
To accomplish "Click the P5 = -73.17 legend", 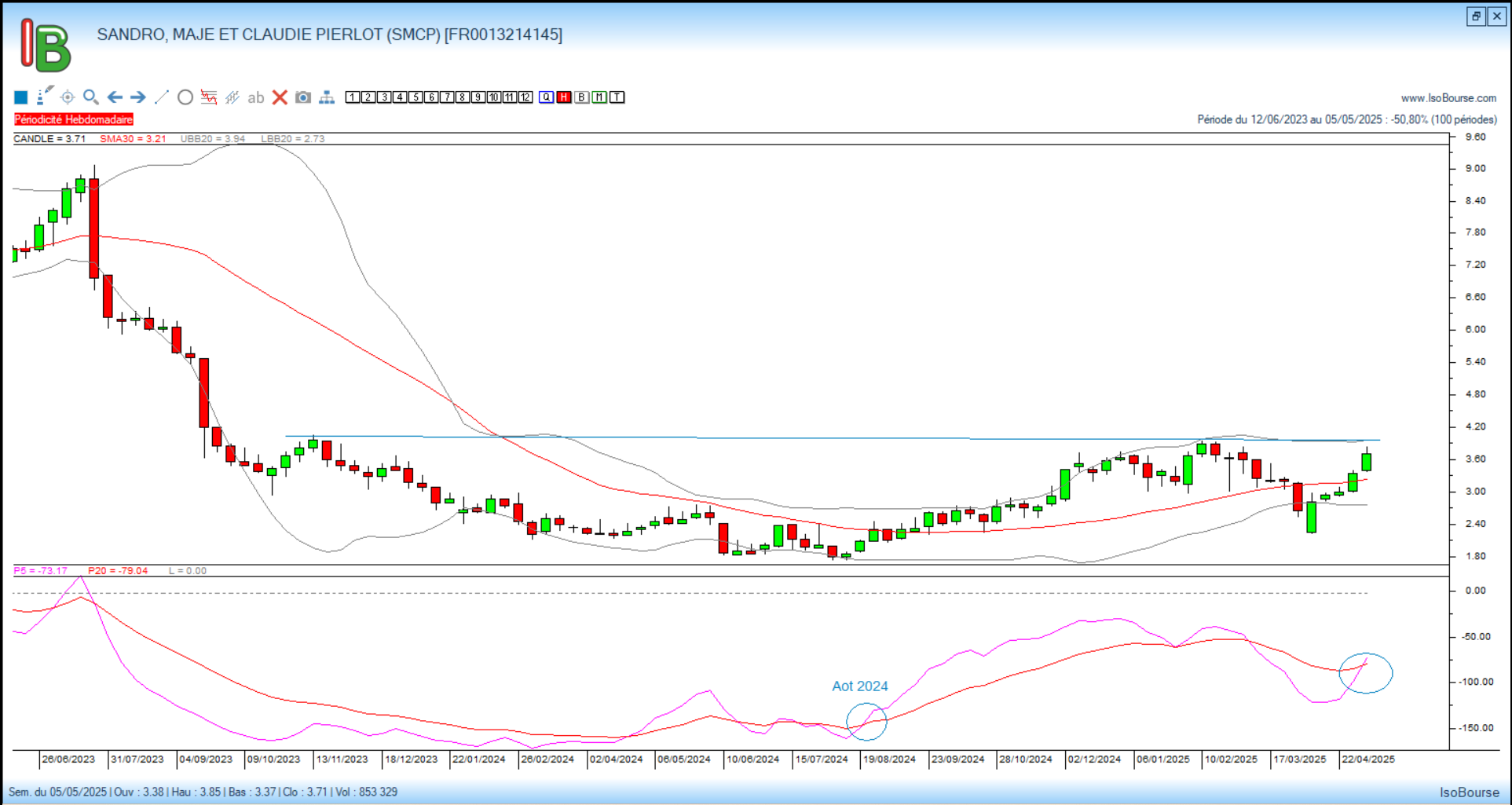I will (40, 571).
